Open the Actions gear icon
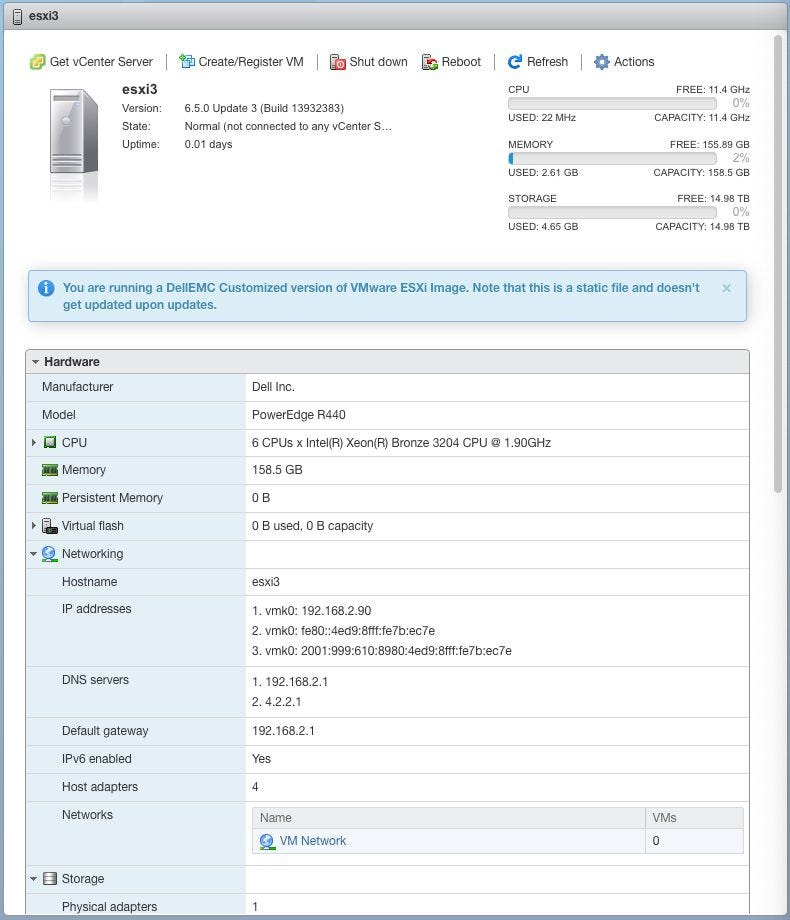This screenshot has width=790, height=920. (x=602, y=62)
